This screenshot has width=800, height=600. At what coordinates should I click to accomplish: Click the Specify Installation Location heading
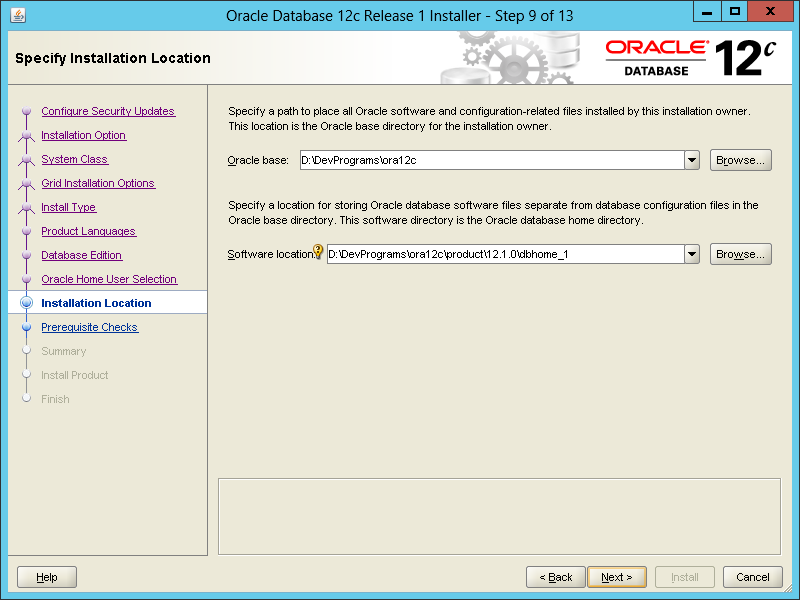click(113, 58)
